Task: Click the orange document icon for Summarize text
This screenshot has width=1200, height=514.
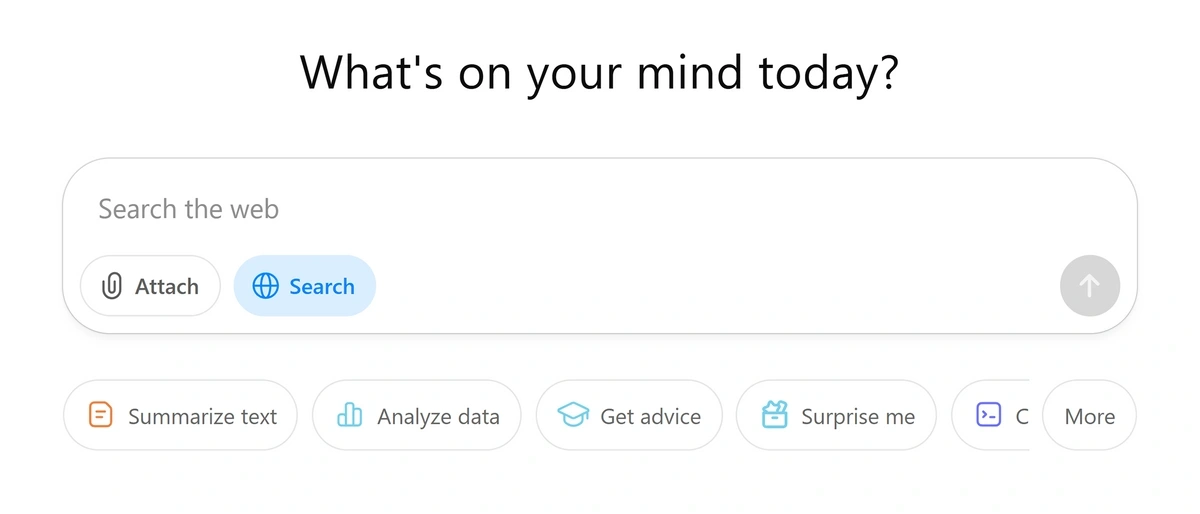Action: 100,415
